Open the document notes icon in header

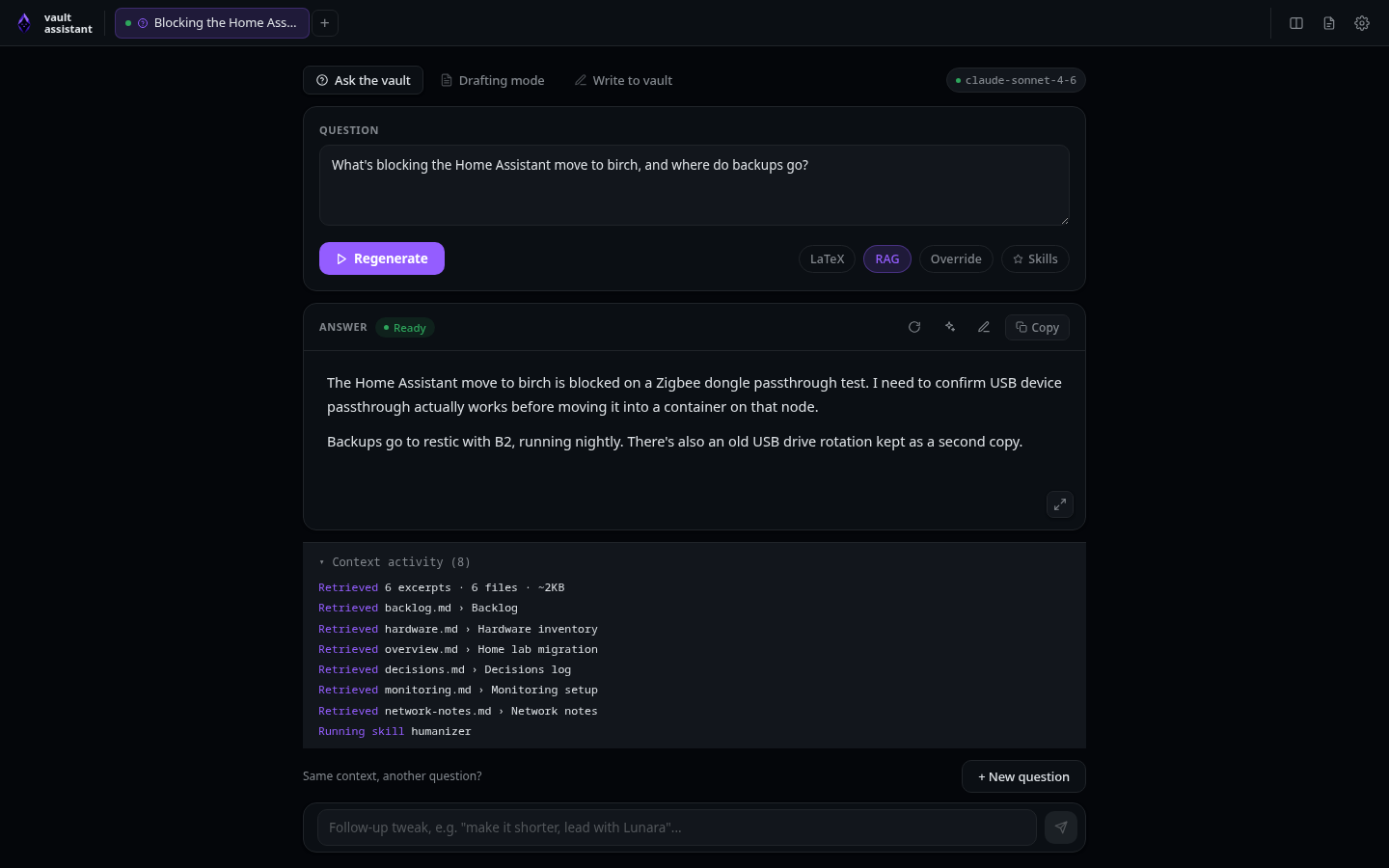(x=1329, y=23)
